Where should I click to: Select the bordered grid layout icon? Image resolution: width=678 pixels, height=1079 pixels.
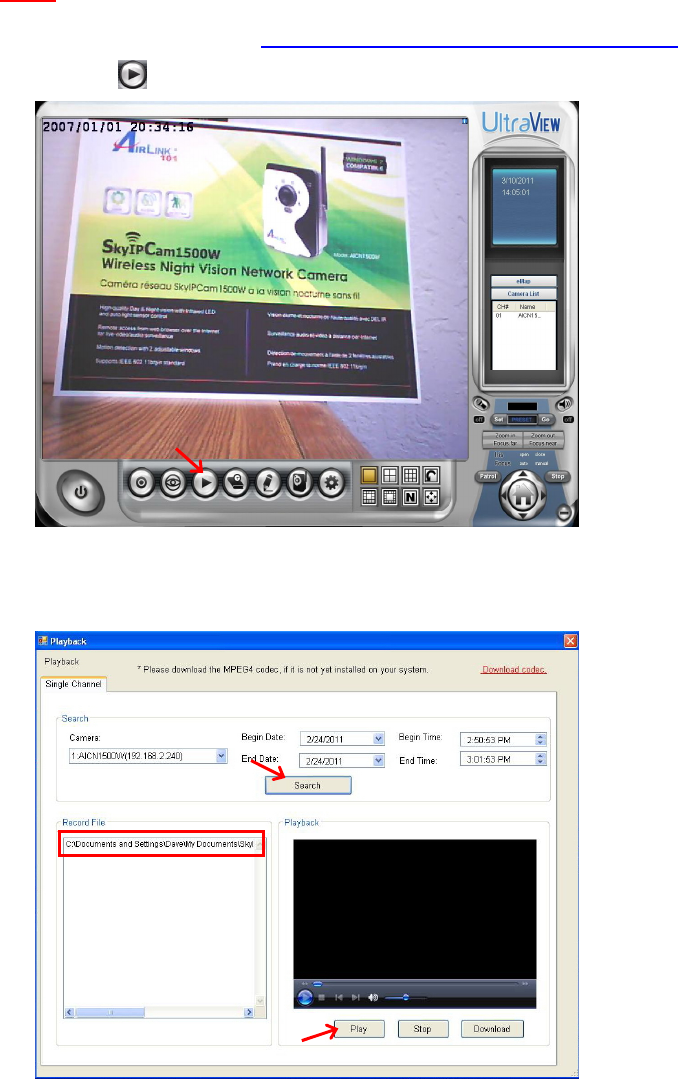click(390, 496)
